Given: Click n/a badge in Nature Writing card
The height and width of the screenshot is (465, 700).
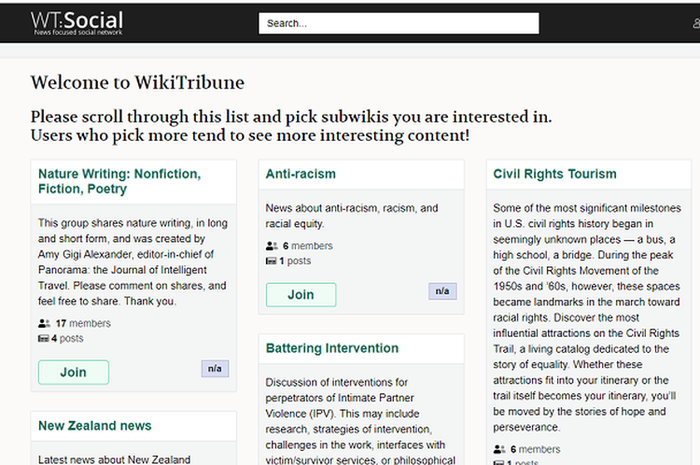Looking at the screenshot, I should (215, 369).
